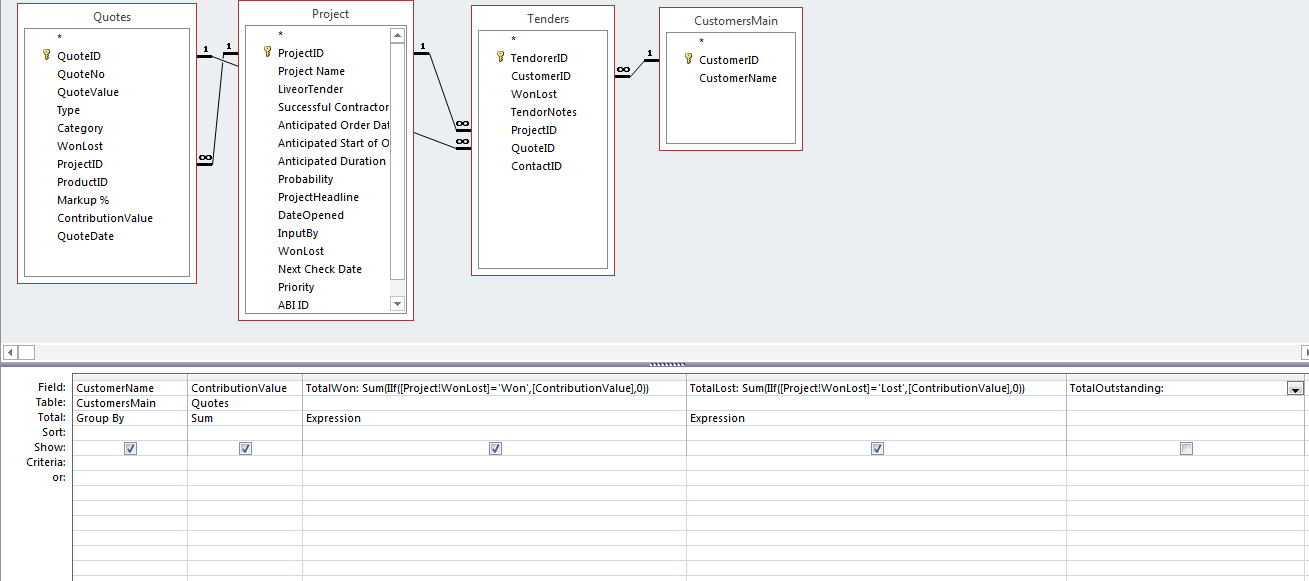Screen dimensions: 1309x581
Task: Select Priority field in Project table
Action: coord(296,287)
